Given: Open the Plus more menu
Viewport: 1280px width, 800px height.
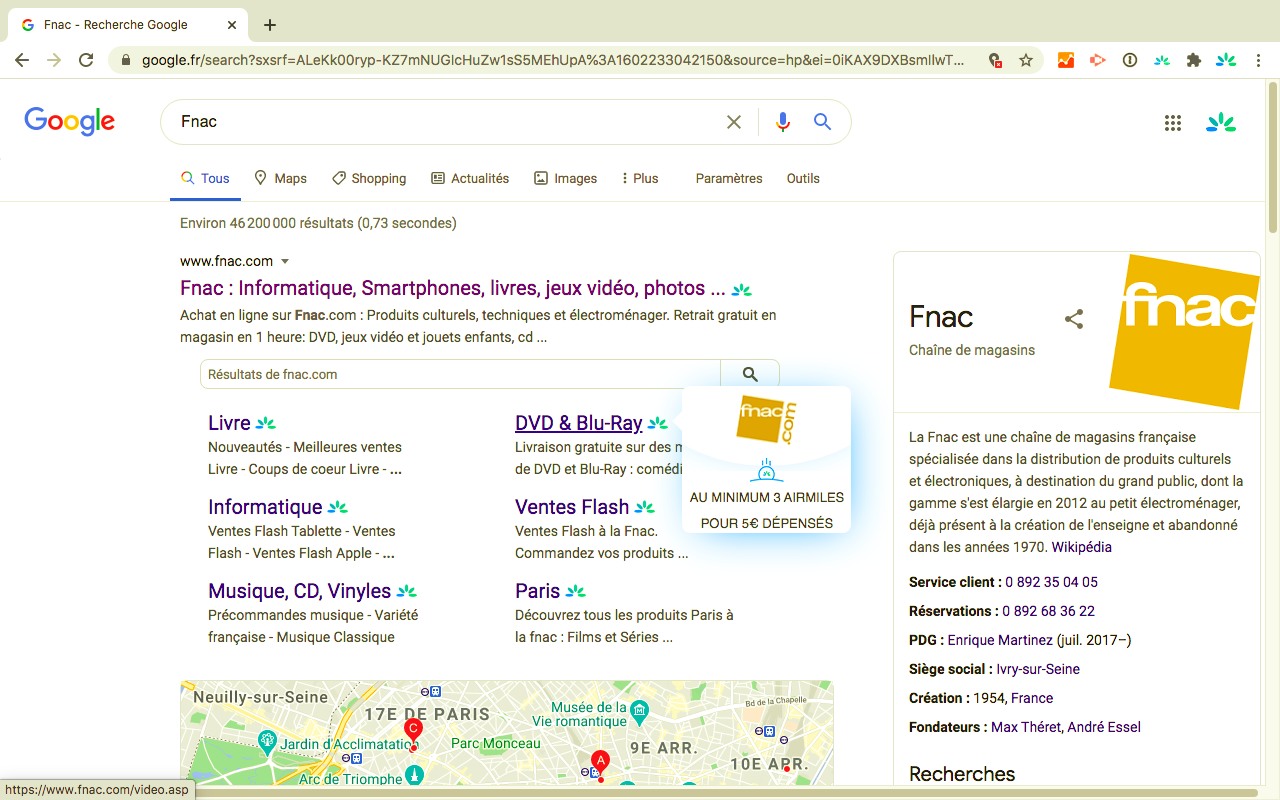Looking at the screenshot, I should 640,178.
